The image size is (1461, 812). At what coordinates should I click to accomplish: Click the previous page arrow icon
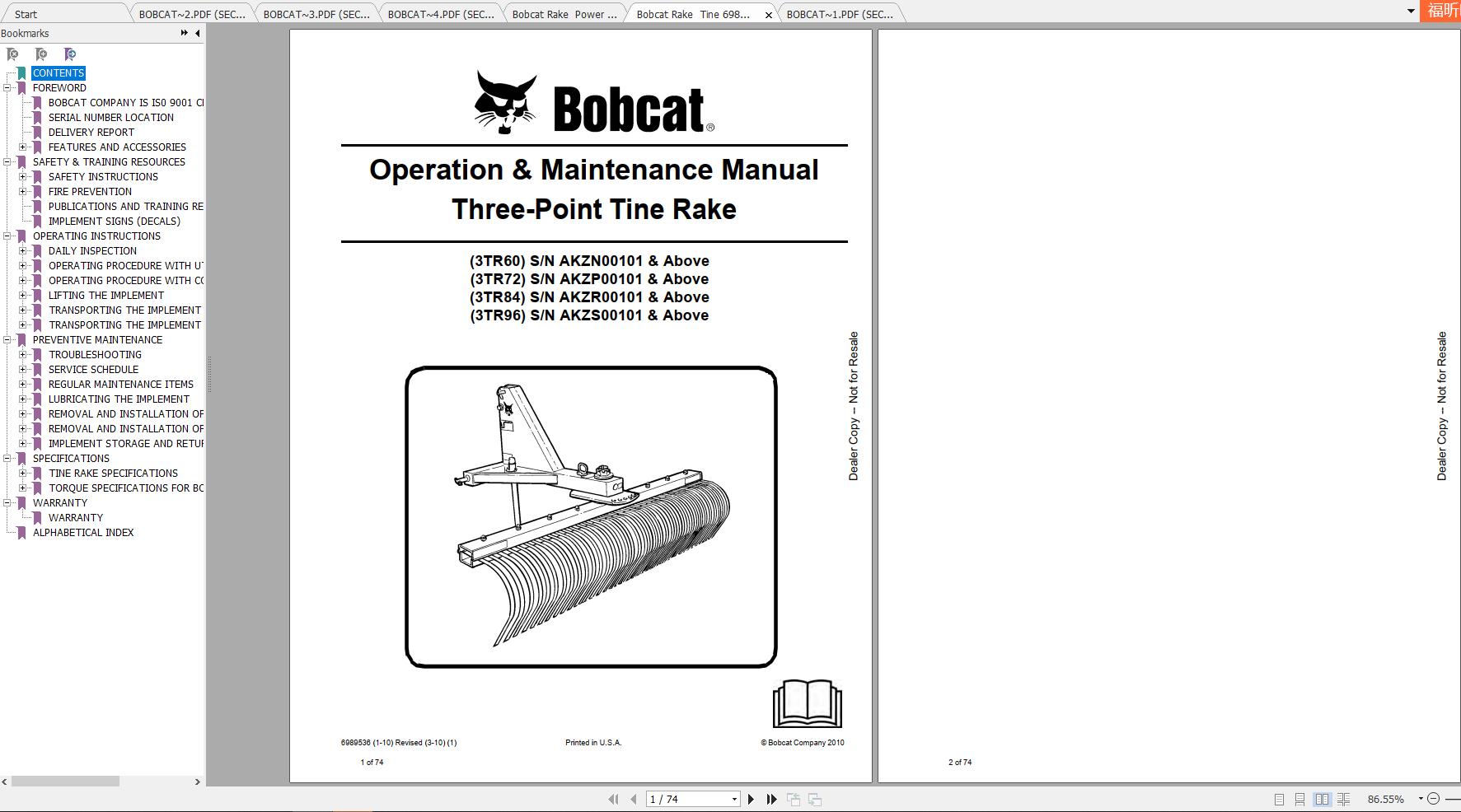click(x=633, y=799)
